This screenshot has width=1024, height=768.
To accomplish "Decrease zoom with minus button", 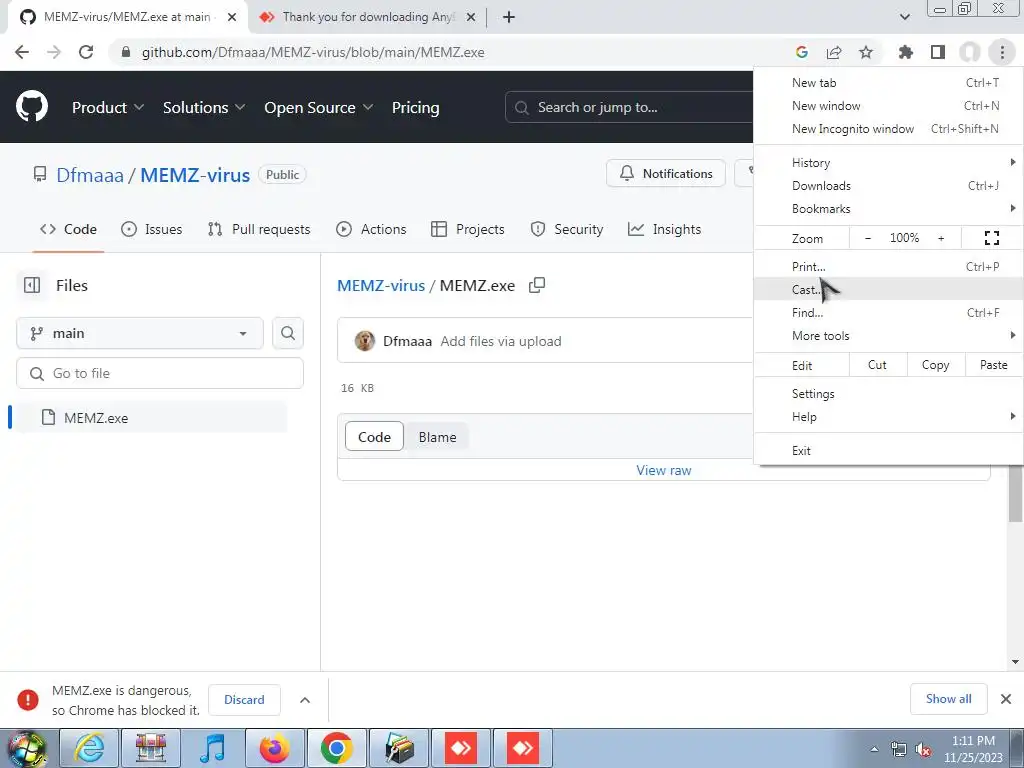I will point(867,238).
